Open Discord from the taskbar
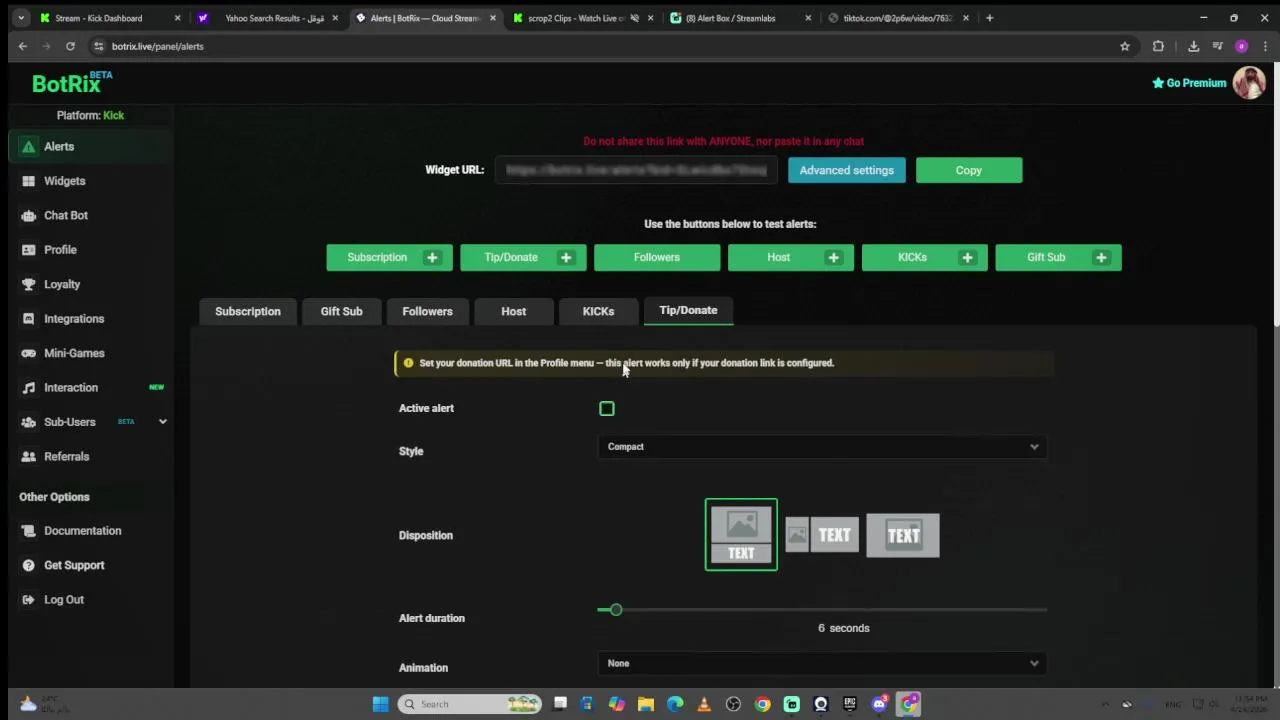This screenshot has width=1280, height=720. pyautogui.click(x=879, y=704)
